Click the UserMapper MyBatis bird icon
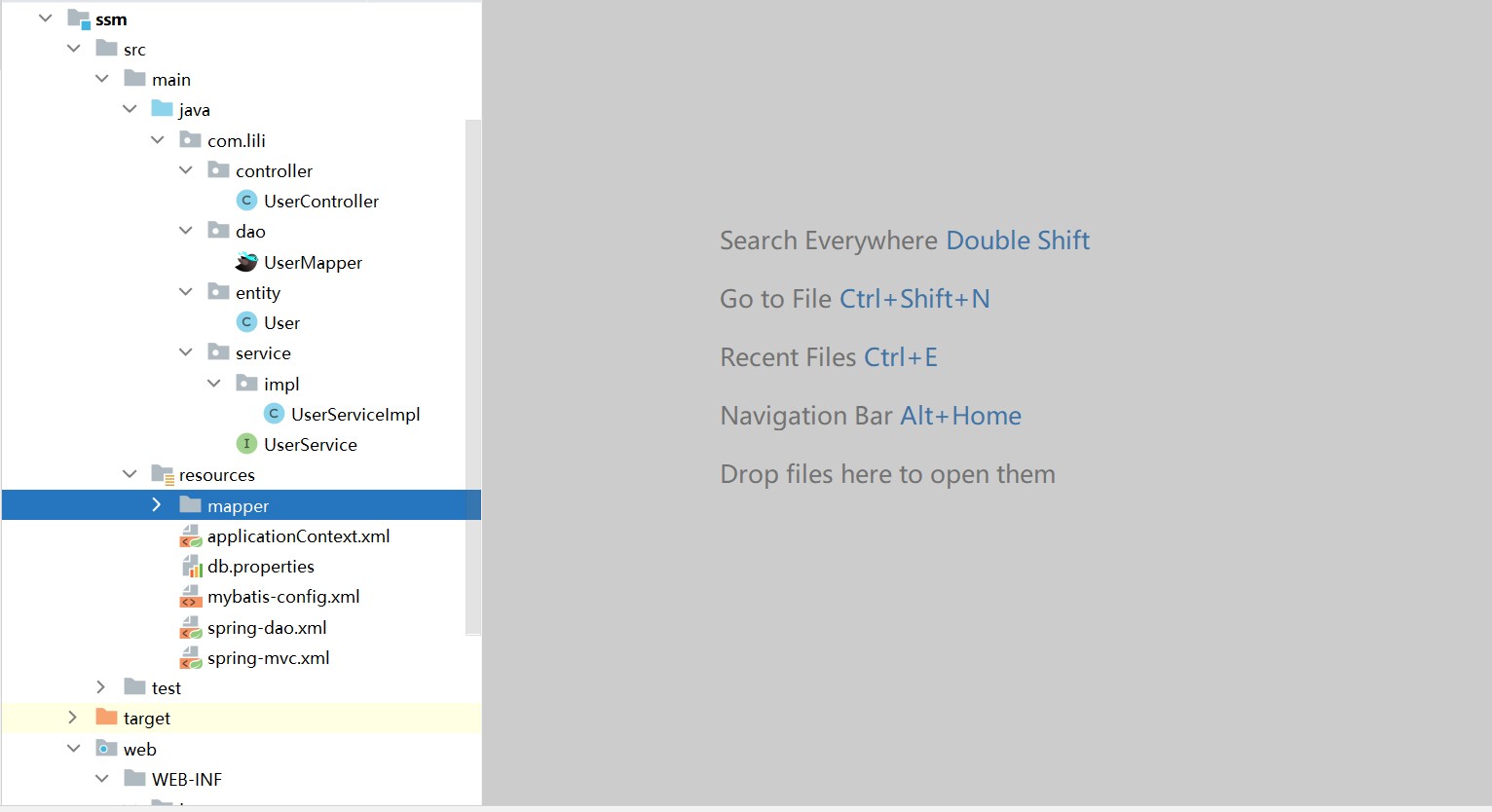The width and height of the screenshot is (1492, 812). pos(247,262)
